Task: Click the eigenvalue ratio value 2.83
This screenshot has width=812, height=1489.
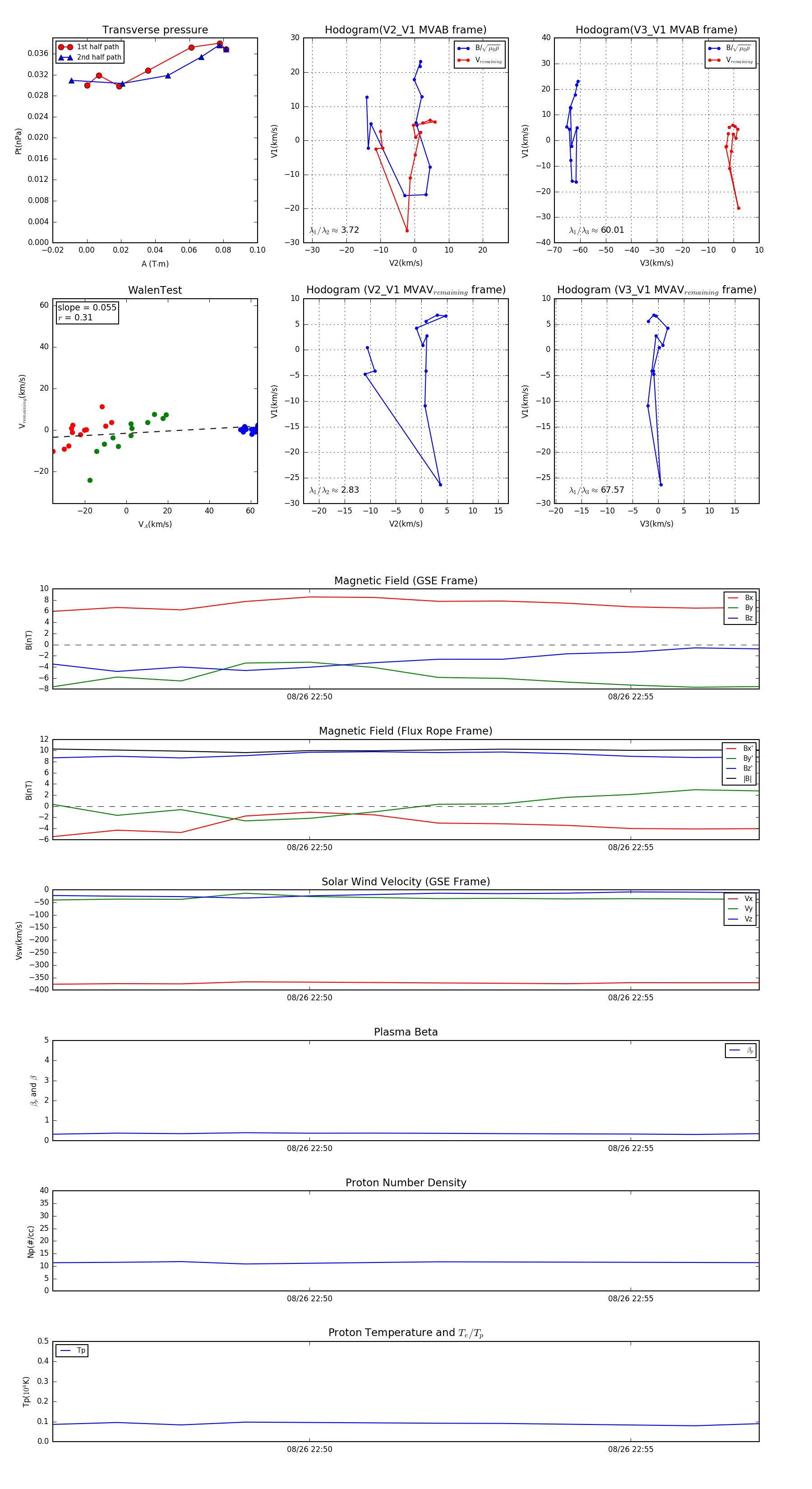Action: tap(350, 490)
